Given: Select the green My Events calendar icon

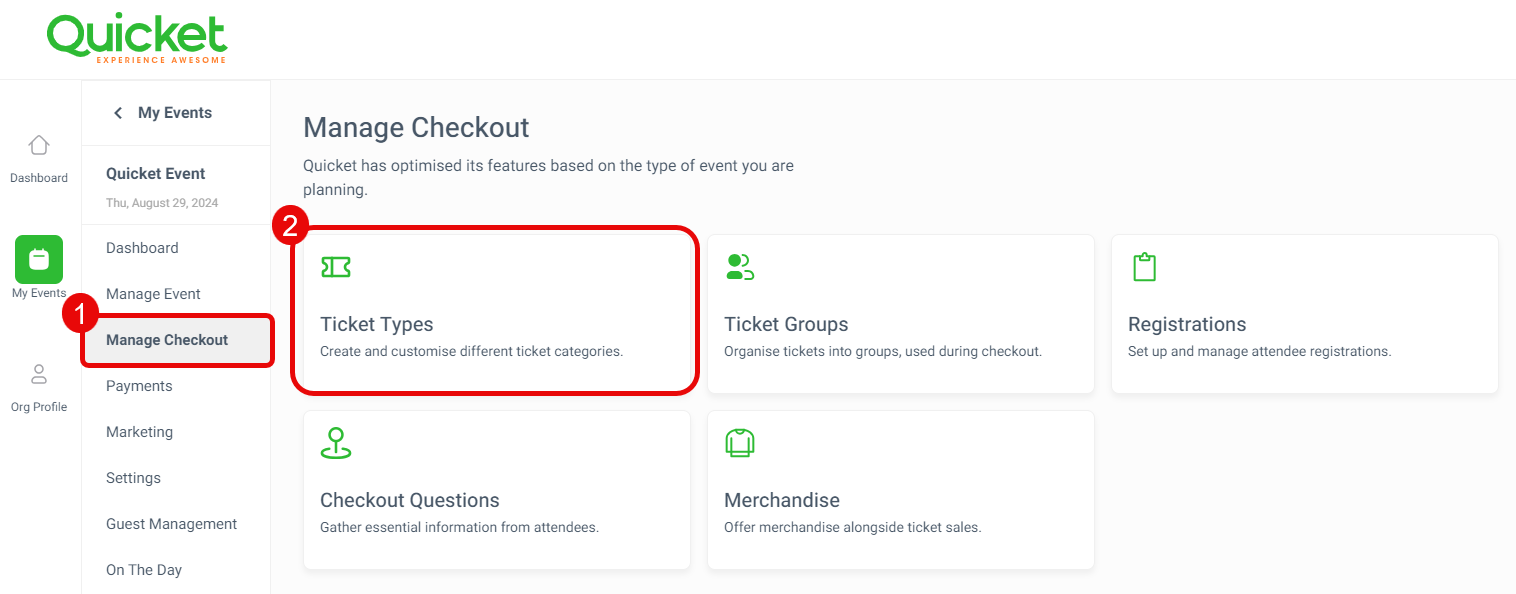Looking at the screenshot, I should tap(39, 259).
